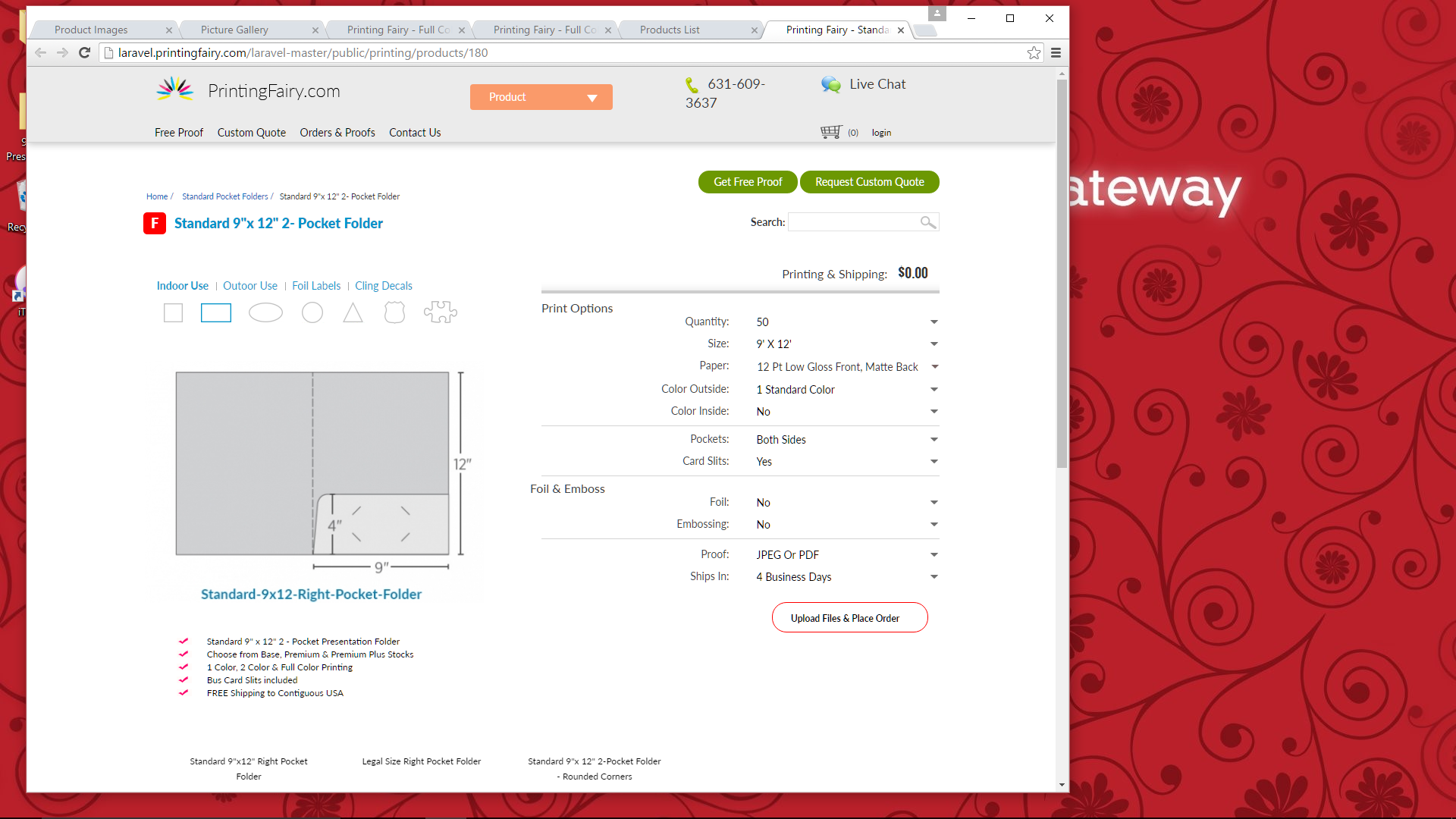Expand the Pockets dropdown
The height and width of the screenshot is (819, 1456).
tap(846, 440)
